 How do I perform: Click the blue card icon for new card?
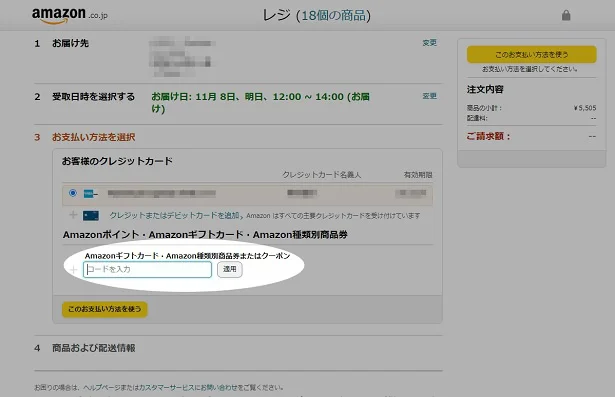(x=91, y=215)
